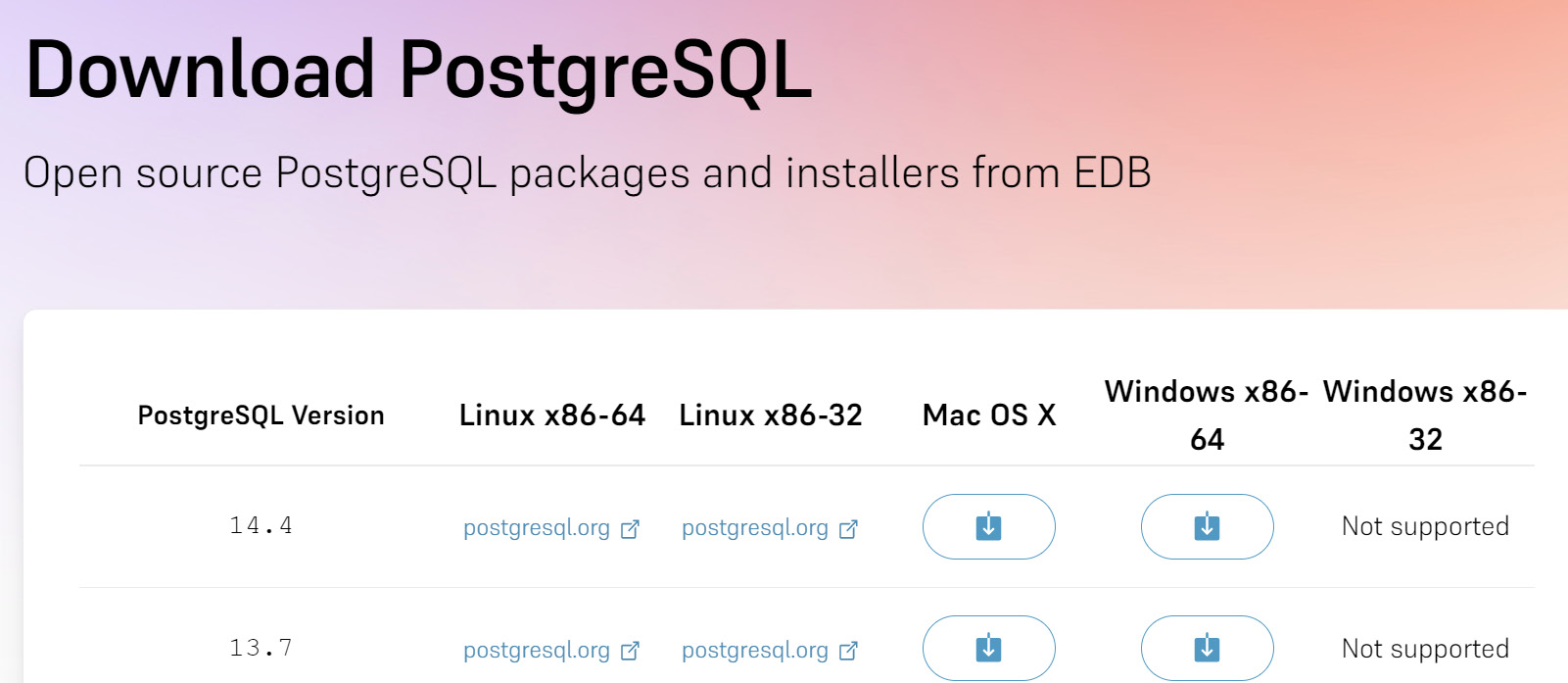Download PostgreSQL 13.7 for Windows x86-64
The image size is (1568, 683).
1207,648
